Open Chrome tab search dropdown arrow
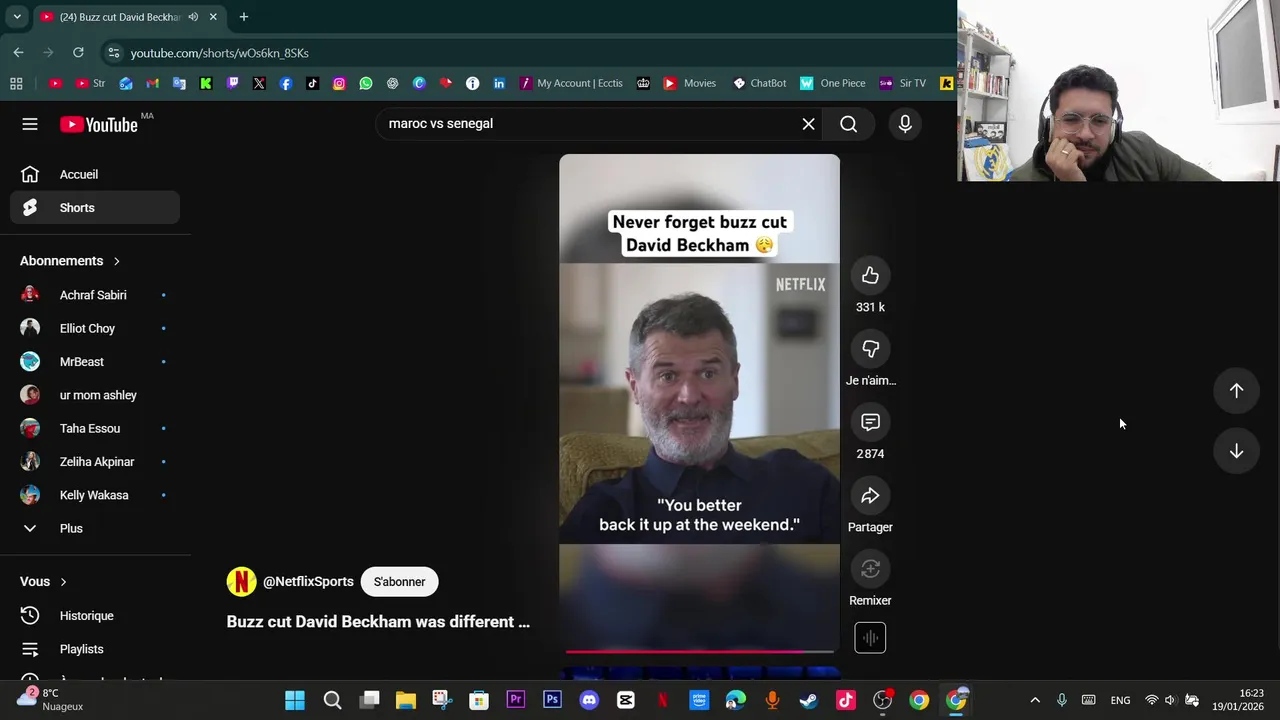 pyautogui.click(x=17, y=17)
